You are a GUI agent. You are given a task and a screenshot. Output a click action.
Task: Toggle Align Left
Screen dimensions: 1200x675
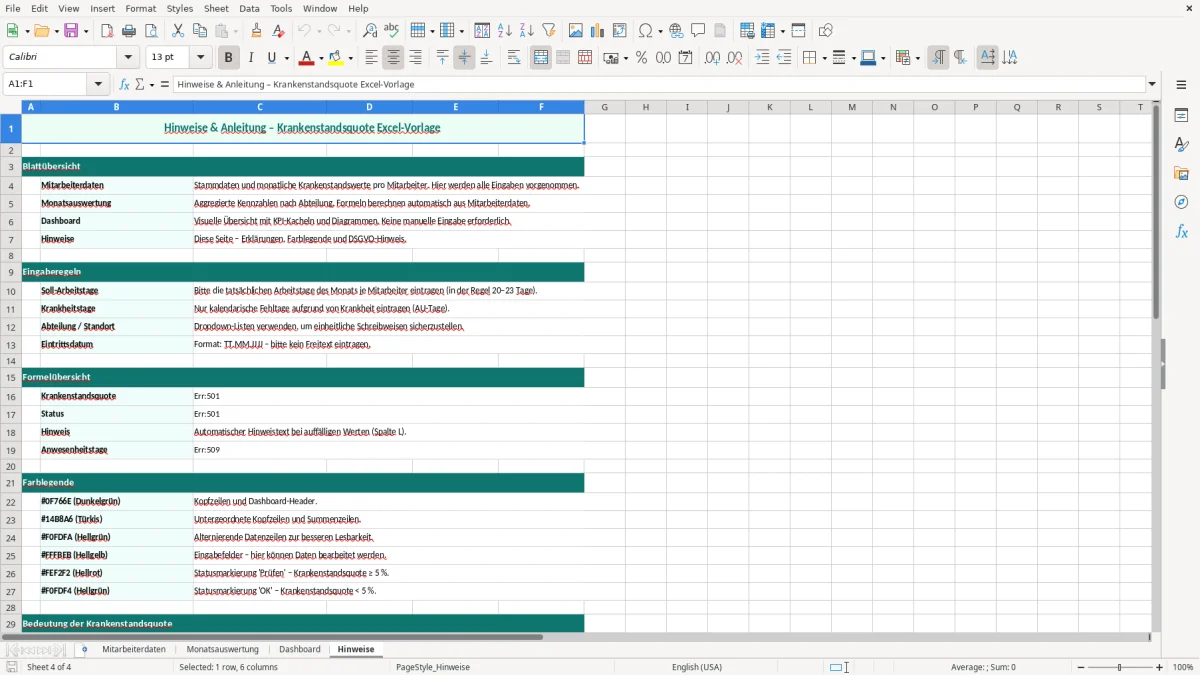click(x=371, y=58)
